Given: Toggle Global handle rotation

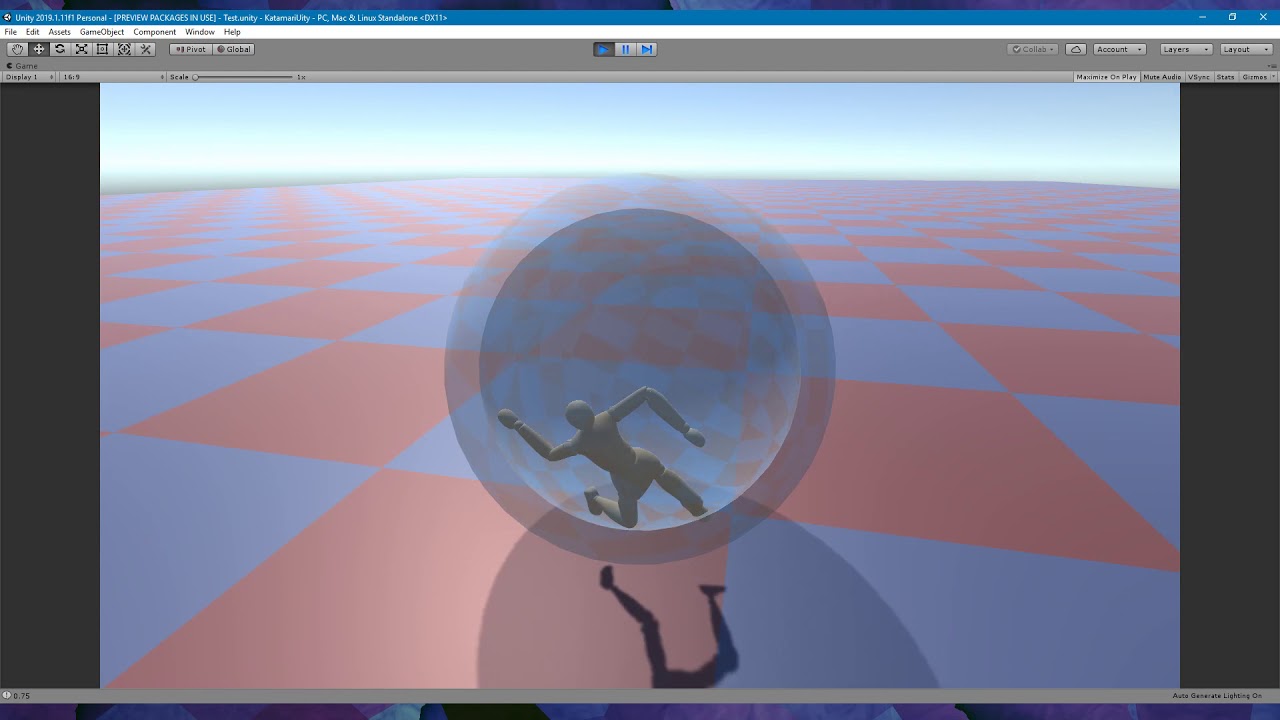Looking at the screenshot, I should click(234, 49).
